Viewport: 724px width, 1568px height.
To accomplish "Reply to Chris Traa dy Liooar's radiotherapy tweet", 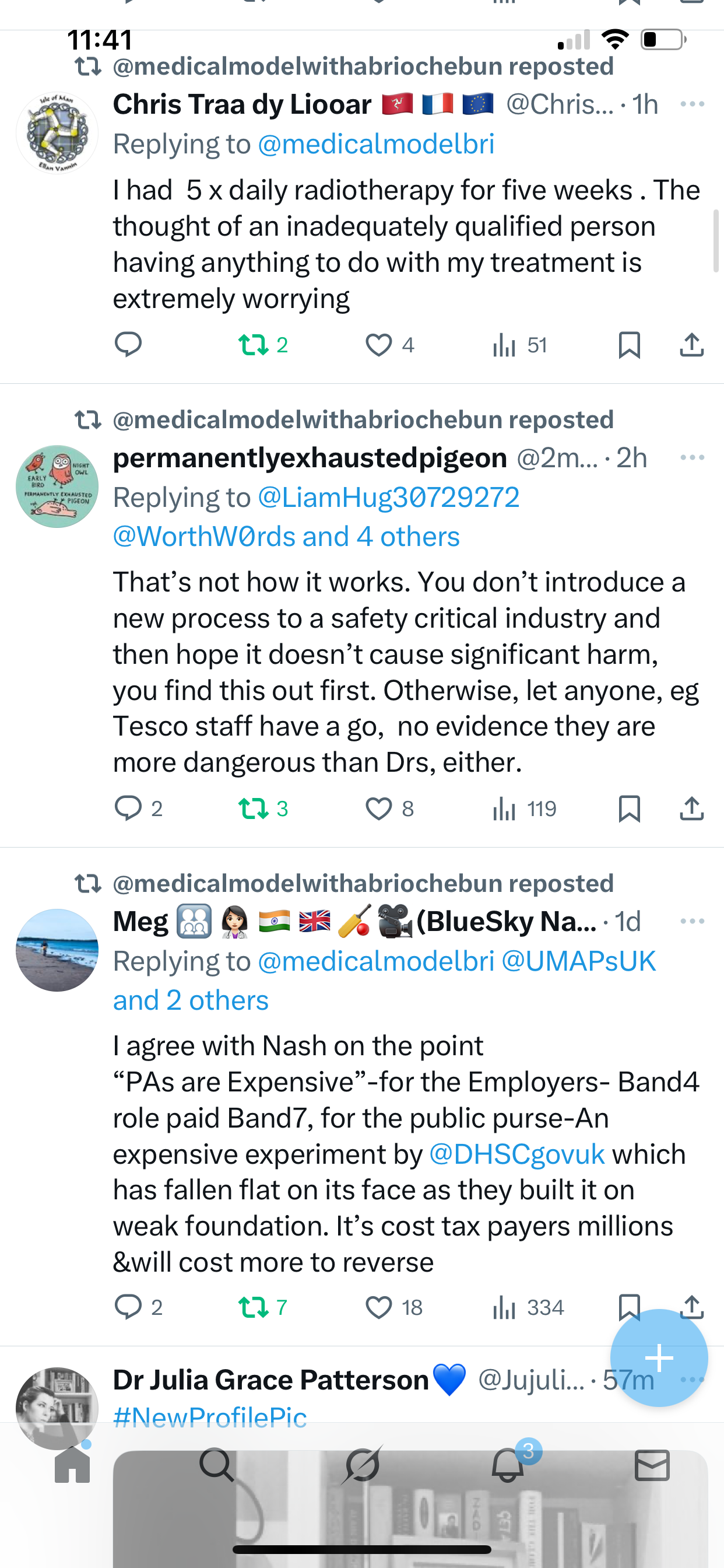I will [128, 345].
